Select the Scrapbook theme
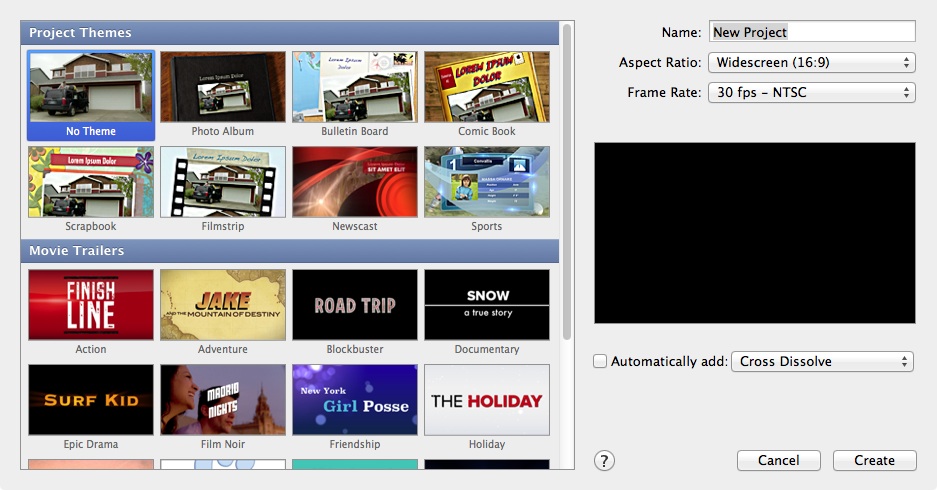This screenshot has height=490, width=937. click(x=91, y=182)
